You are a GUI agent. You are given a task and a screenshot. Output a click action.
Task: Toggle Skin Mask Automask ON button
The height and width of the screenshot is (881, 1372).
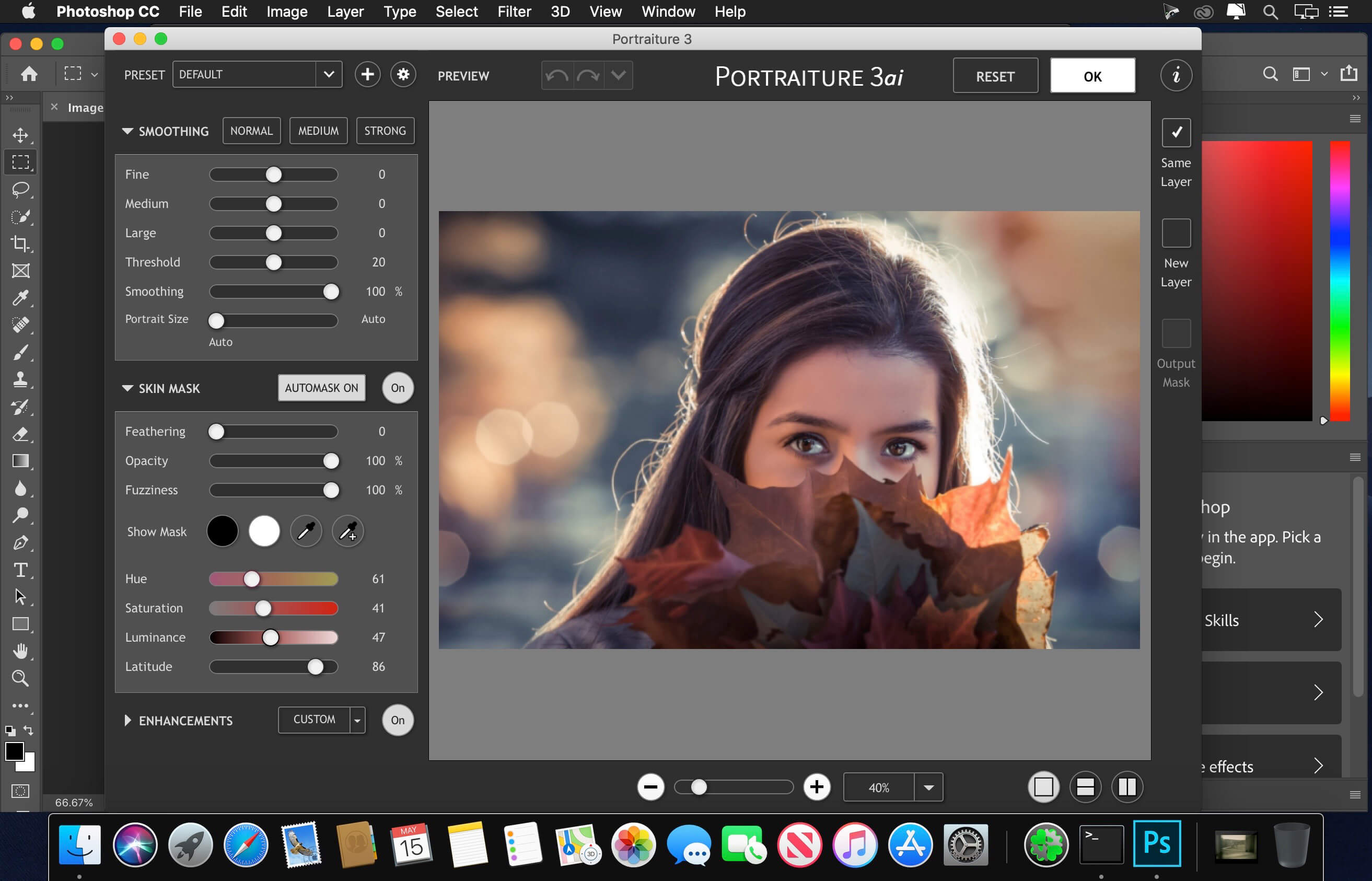pos(321,388)
